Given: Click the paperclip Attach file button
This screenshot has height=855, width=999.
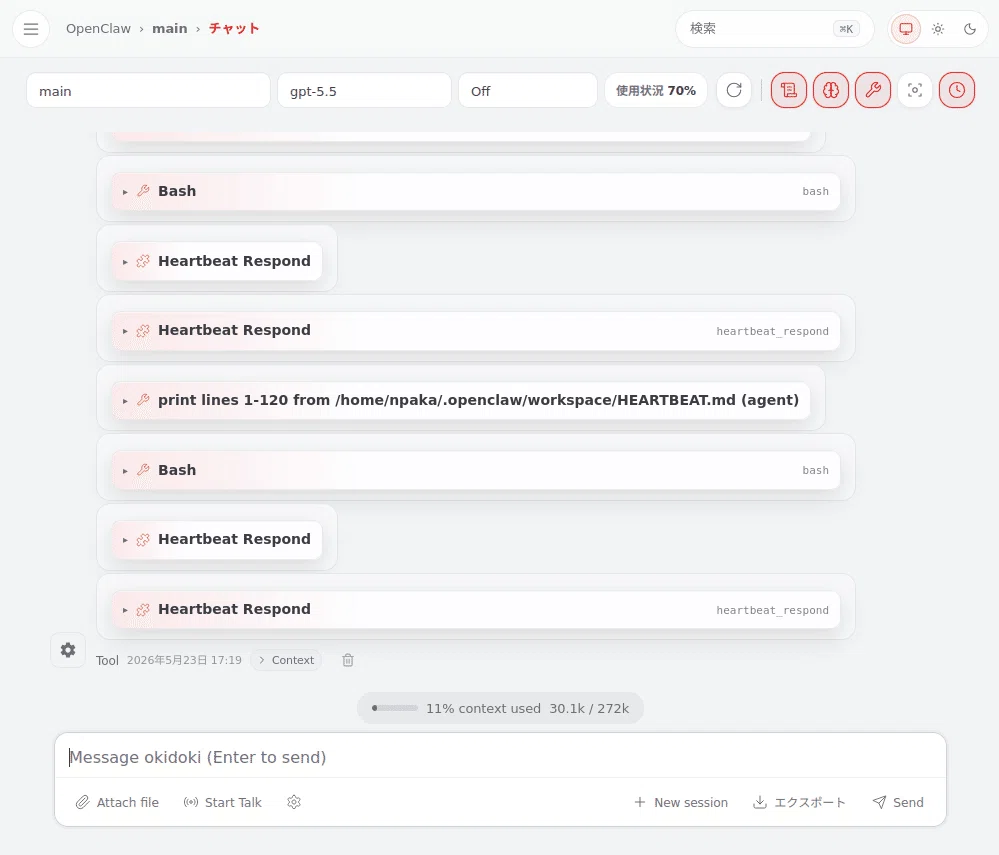Looking at the screenshot, I should pyautogui.click(x=117, y=802).
